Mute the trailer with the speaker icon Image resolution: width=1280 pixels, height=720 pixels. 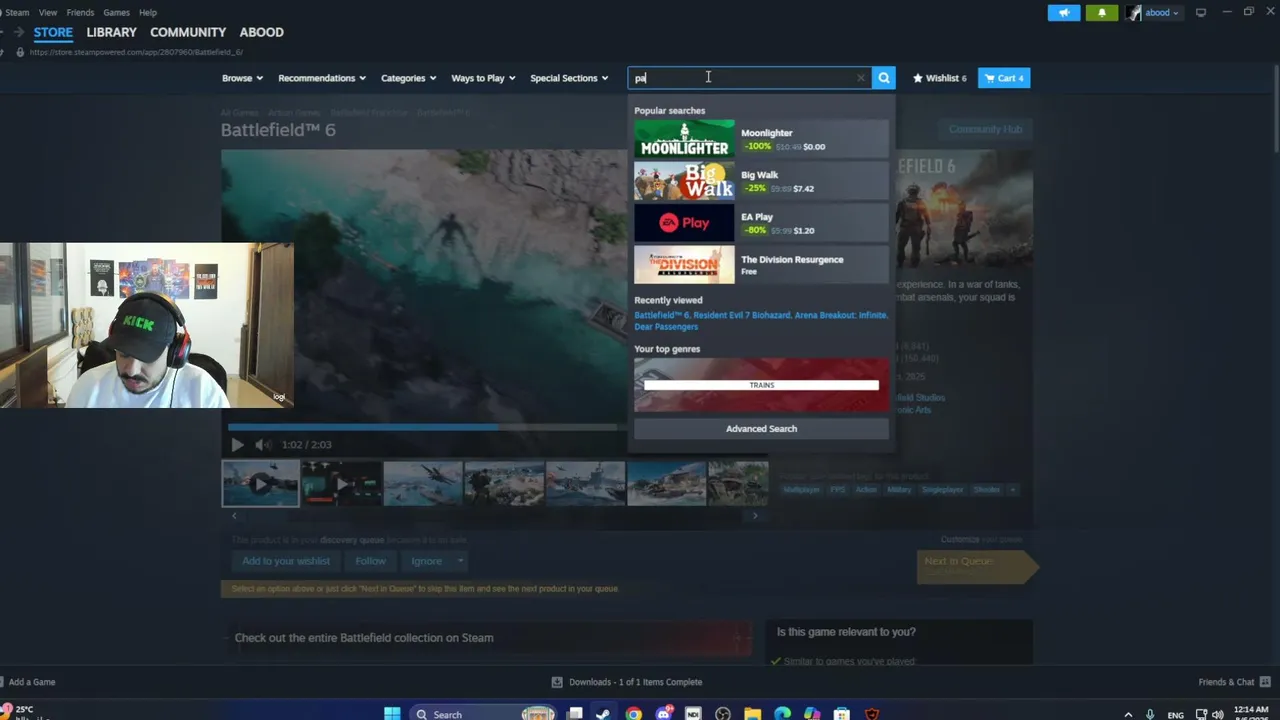click(261, 445)
